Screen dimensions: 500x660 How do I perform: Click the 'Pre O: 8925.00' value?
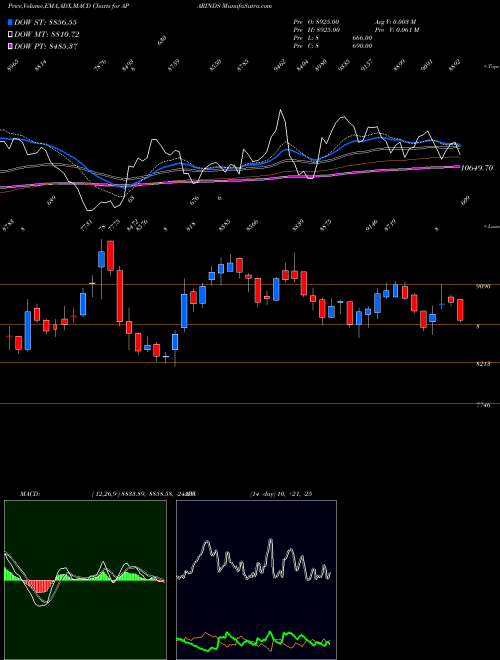tap(316, 22)
